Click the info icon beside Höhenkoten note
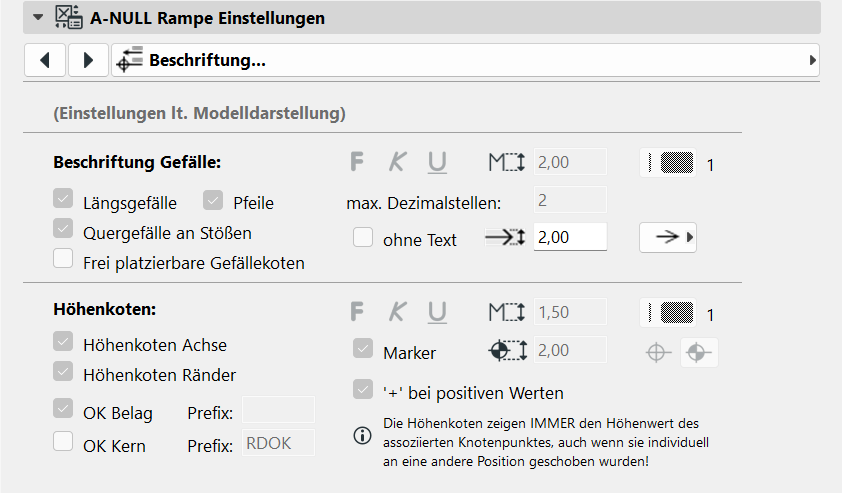Screen dimensions: 842x493 coord(362,435)
